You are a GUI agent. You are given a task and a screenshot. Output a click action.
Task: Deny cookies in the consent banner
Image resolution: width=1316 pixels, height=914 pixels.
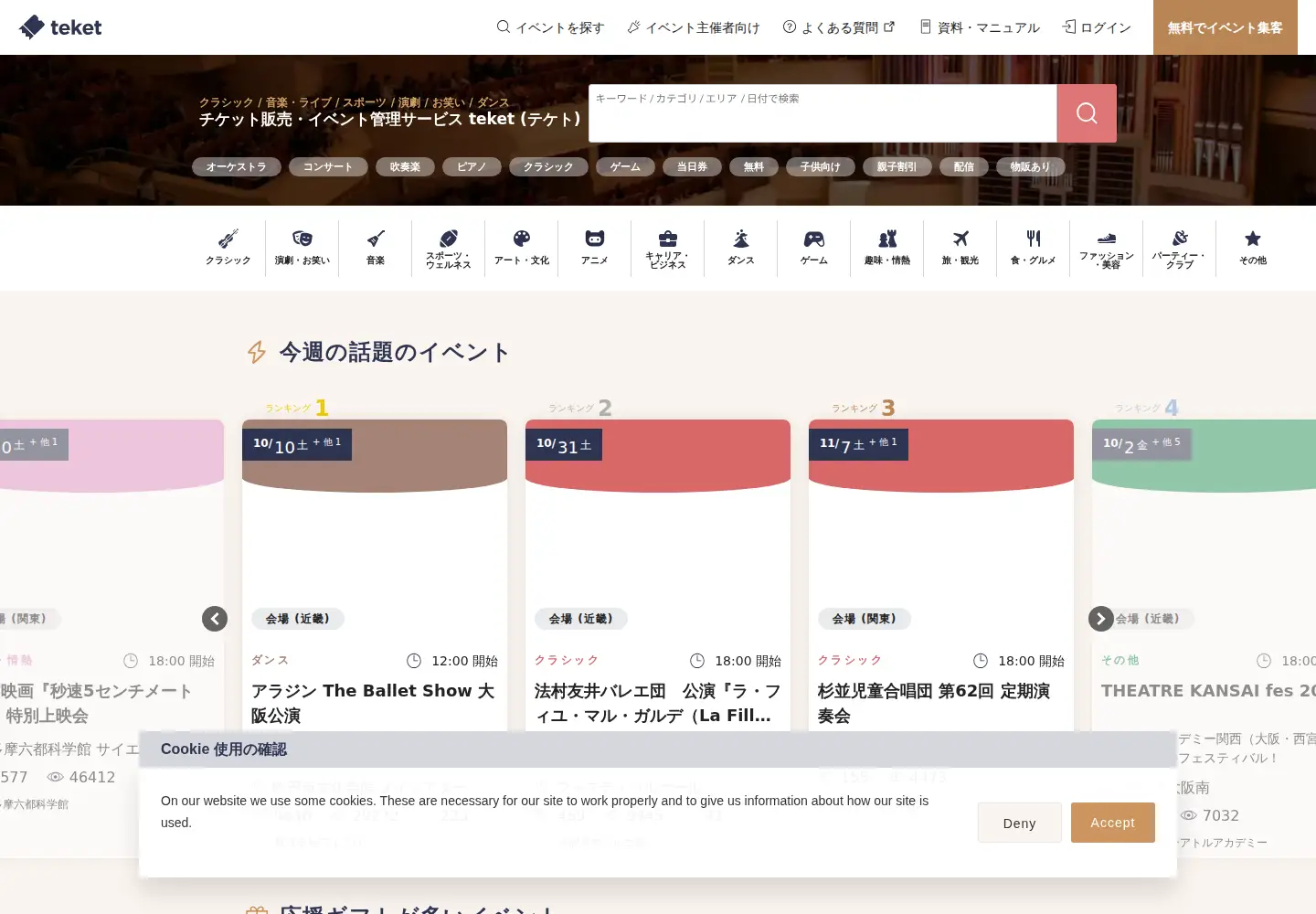pos(1020,823)
